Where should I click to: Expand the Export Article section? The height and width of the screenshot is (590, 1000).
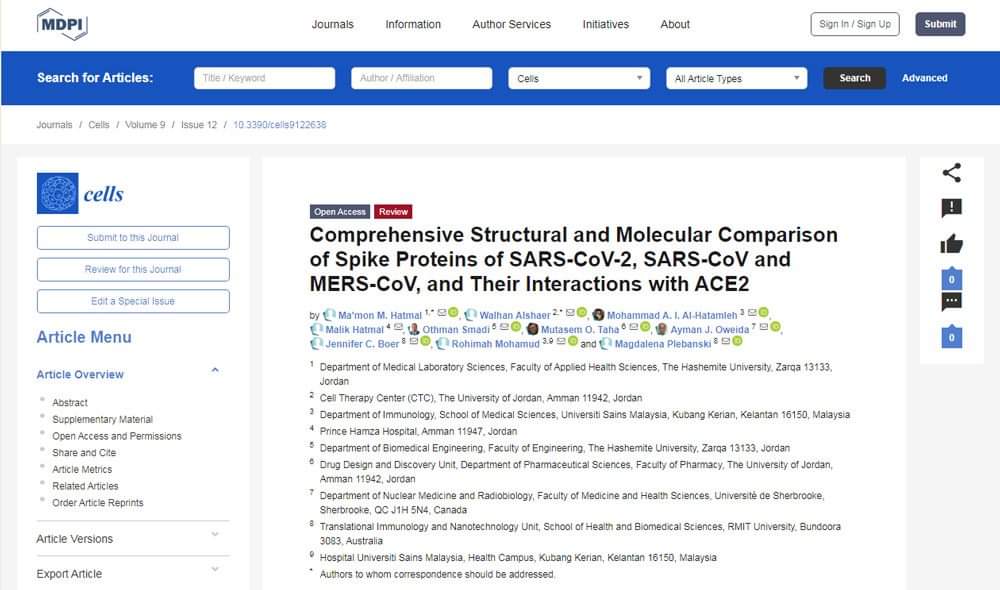[215, 572]
